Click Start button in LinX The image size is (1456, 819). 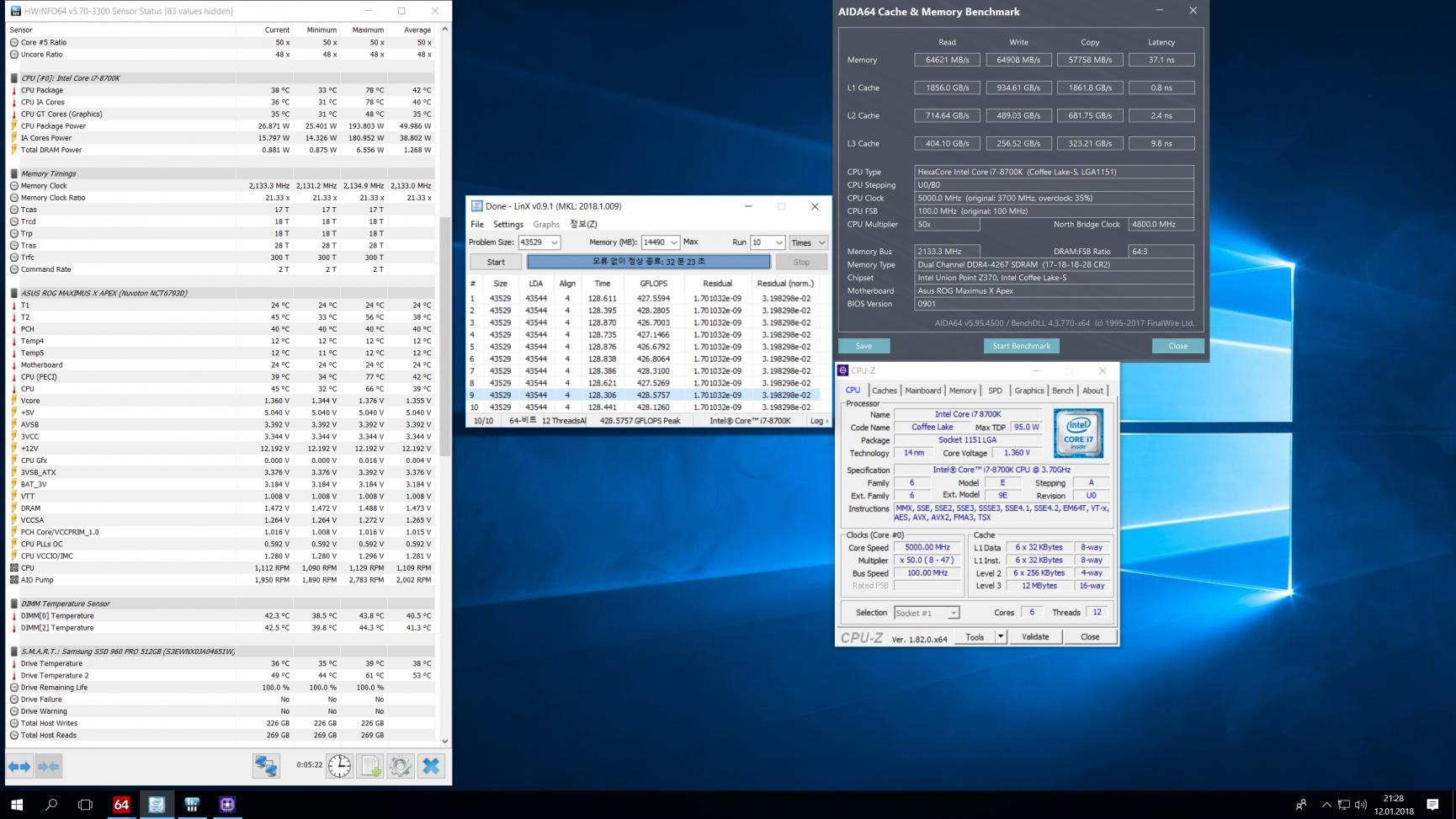(496, 262)
